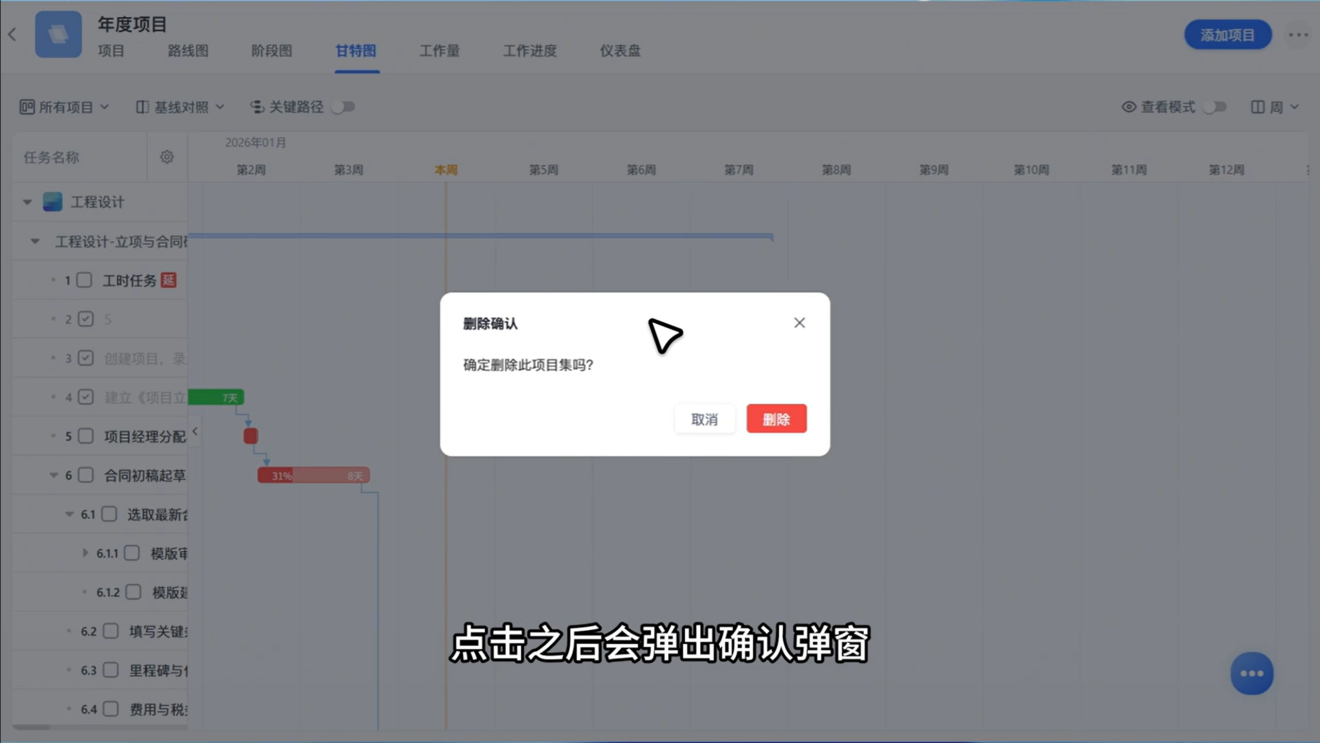This screenshot has width=1320, height=743.
Task: Switch to the 路线图 tab
Action: pyautogui.click(x=188, y=51)
